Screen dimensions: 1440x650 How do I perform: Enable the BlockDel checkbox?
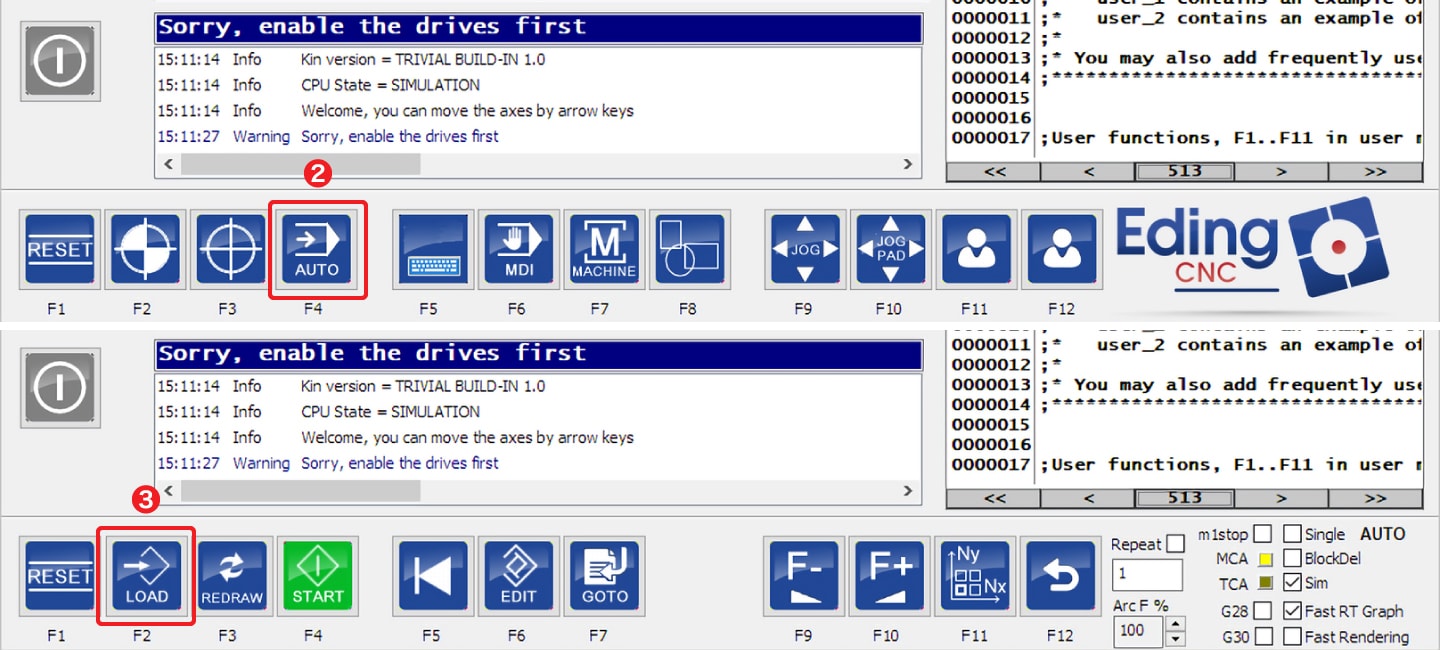(1292, 559)
